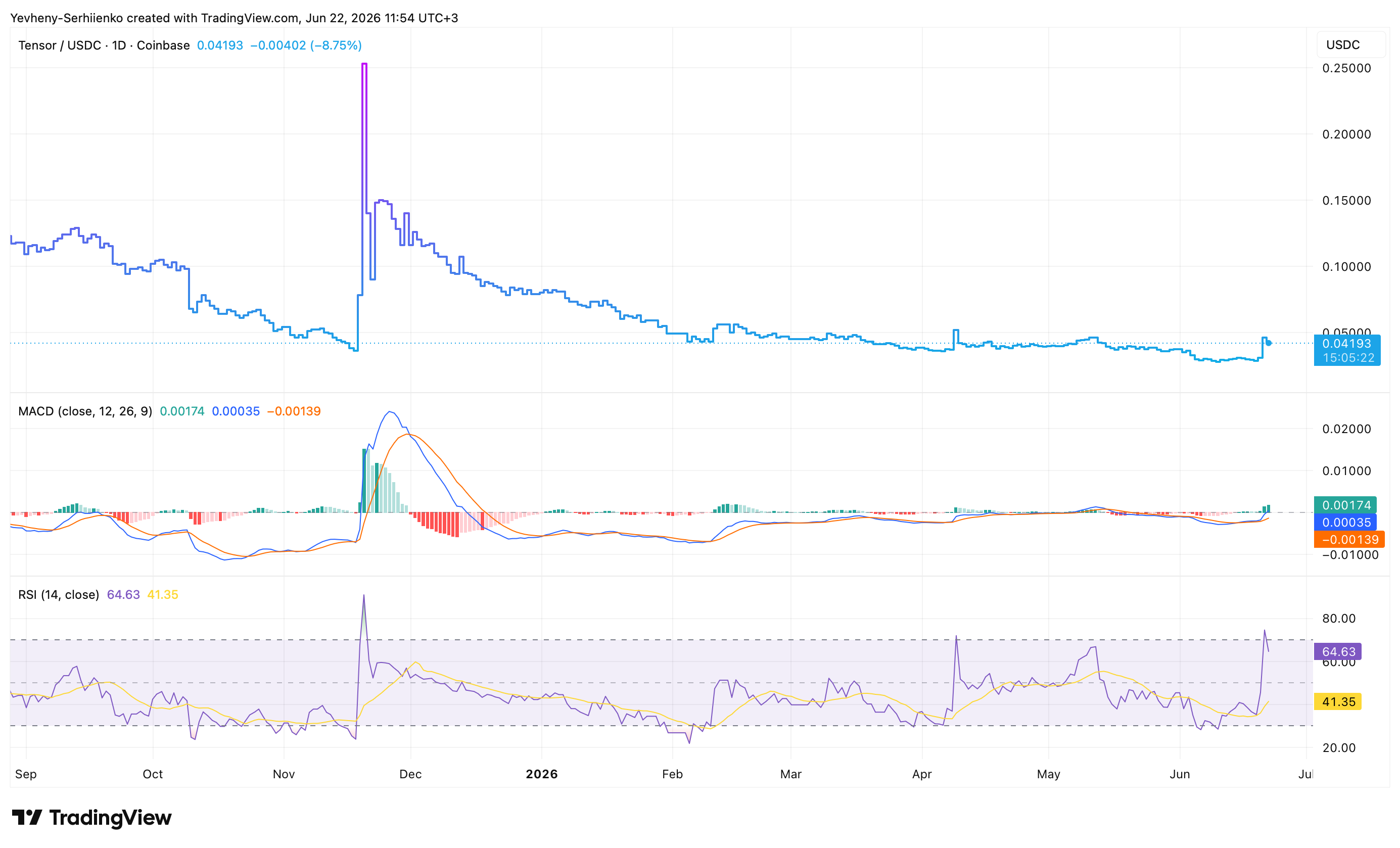
Task: Click the blue 0.00035 MACD legend value
Action: coord(236,411)
